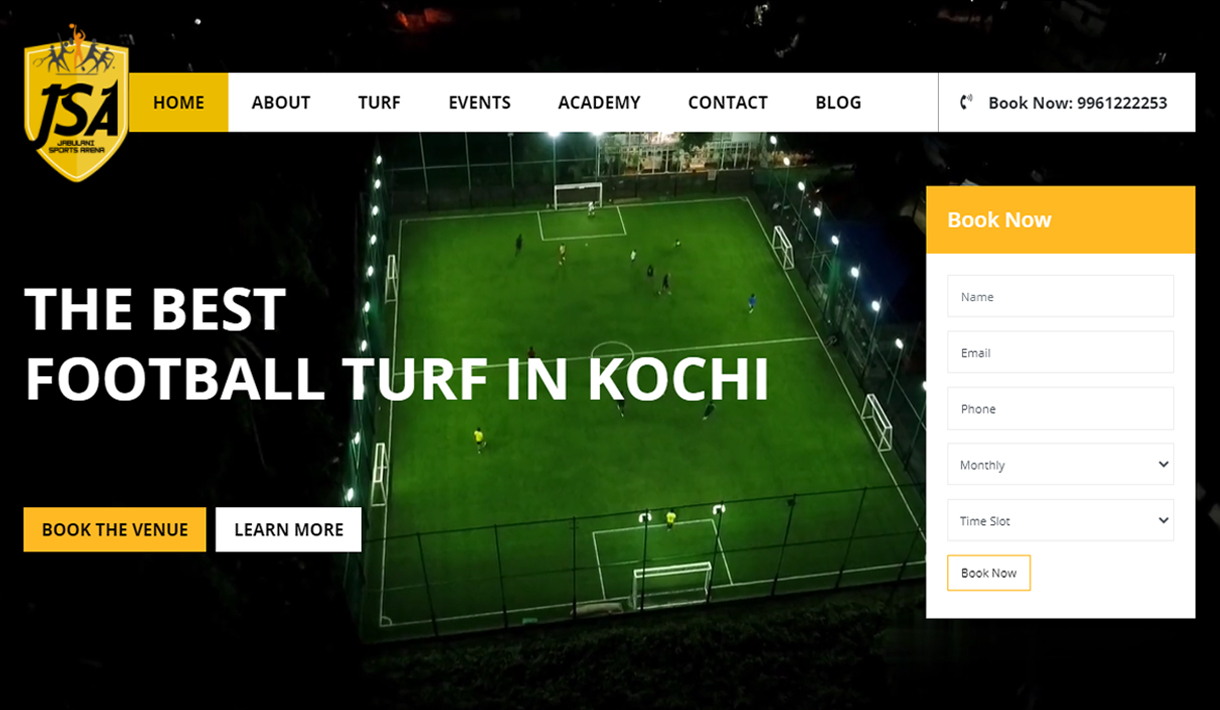Expand the Monthly dropdown
This screenshot has width=1220, height=710.
(x=1060, y=465)
